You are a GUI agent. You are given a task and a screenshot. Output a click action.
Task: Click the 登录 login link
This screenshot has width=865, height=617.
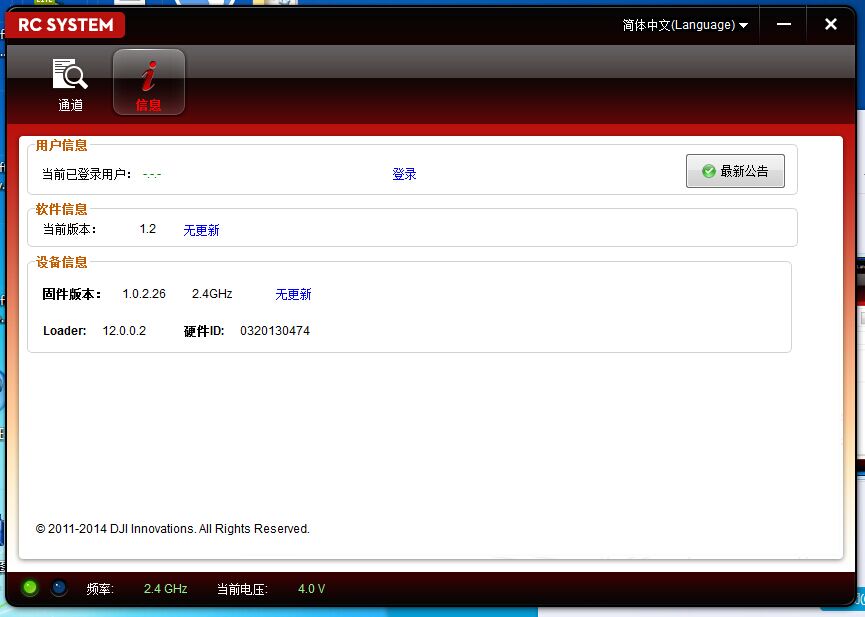click(x=404, y=174)
